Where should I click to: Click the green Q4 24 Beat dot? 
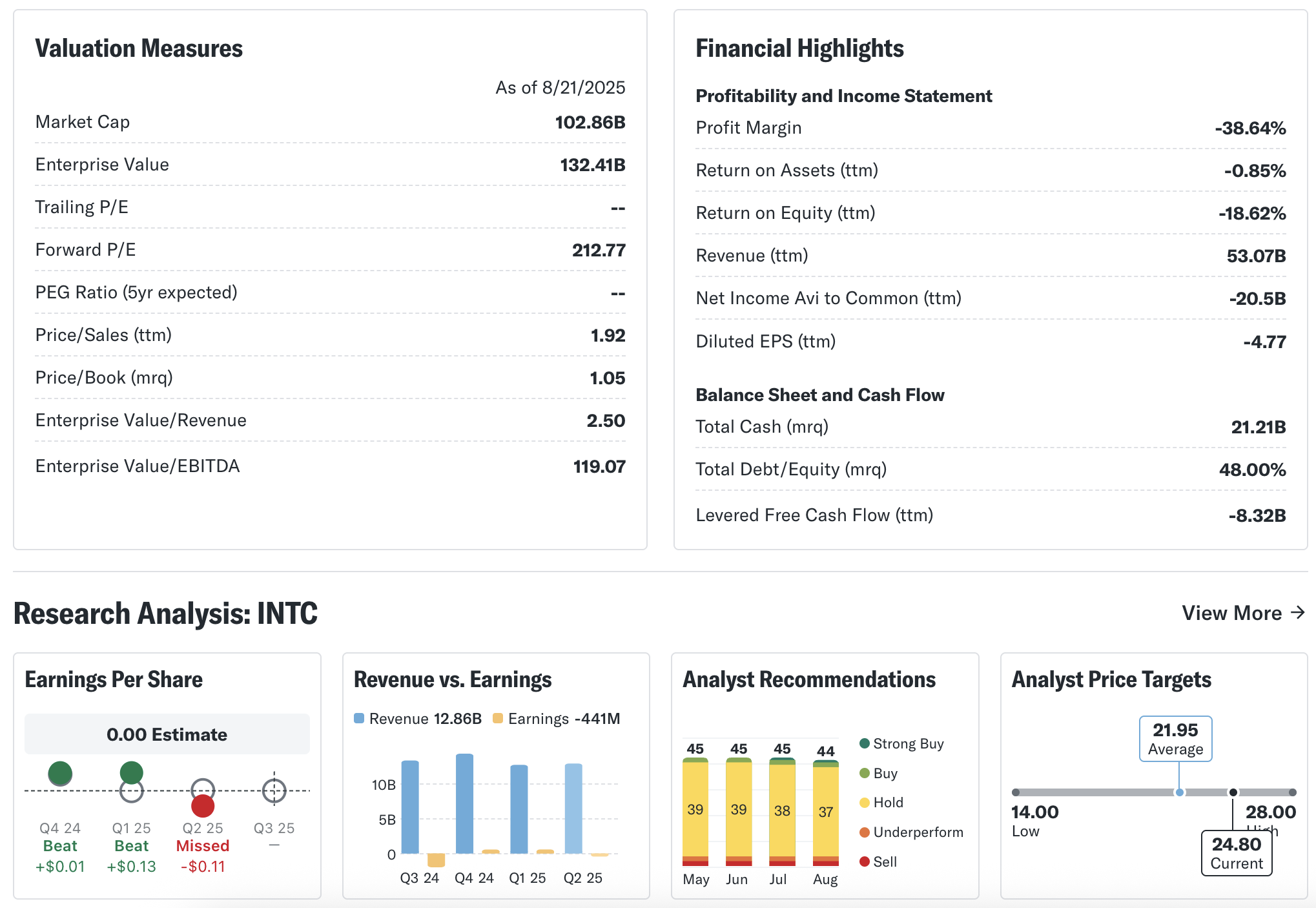pyautogui.click(x=60, y=773)
